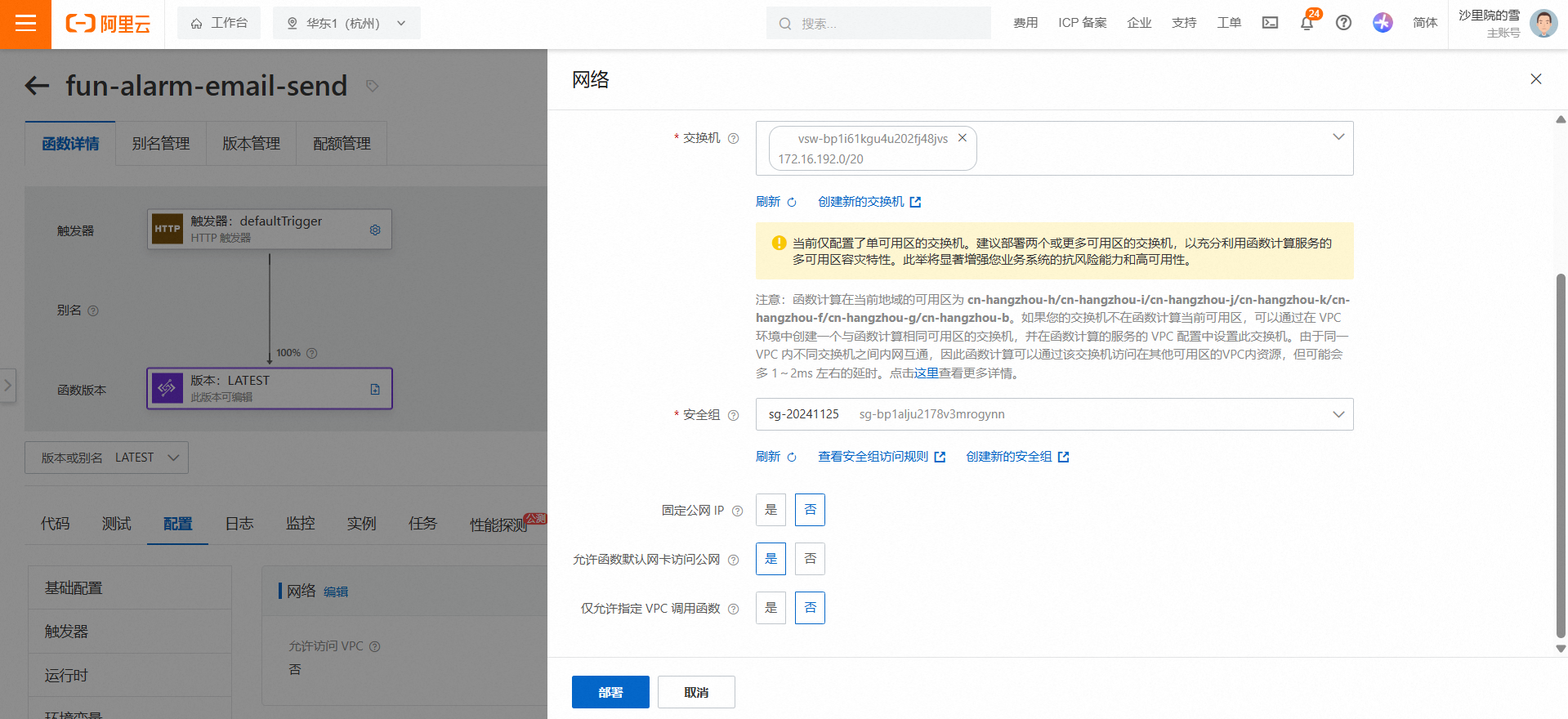Show help for 允许函数默认网卡访问公网
The image size is (1568, 719).
[733, 560]
